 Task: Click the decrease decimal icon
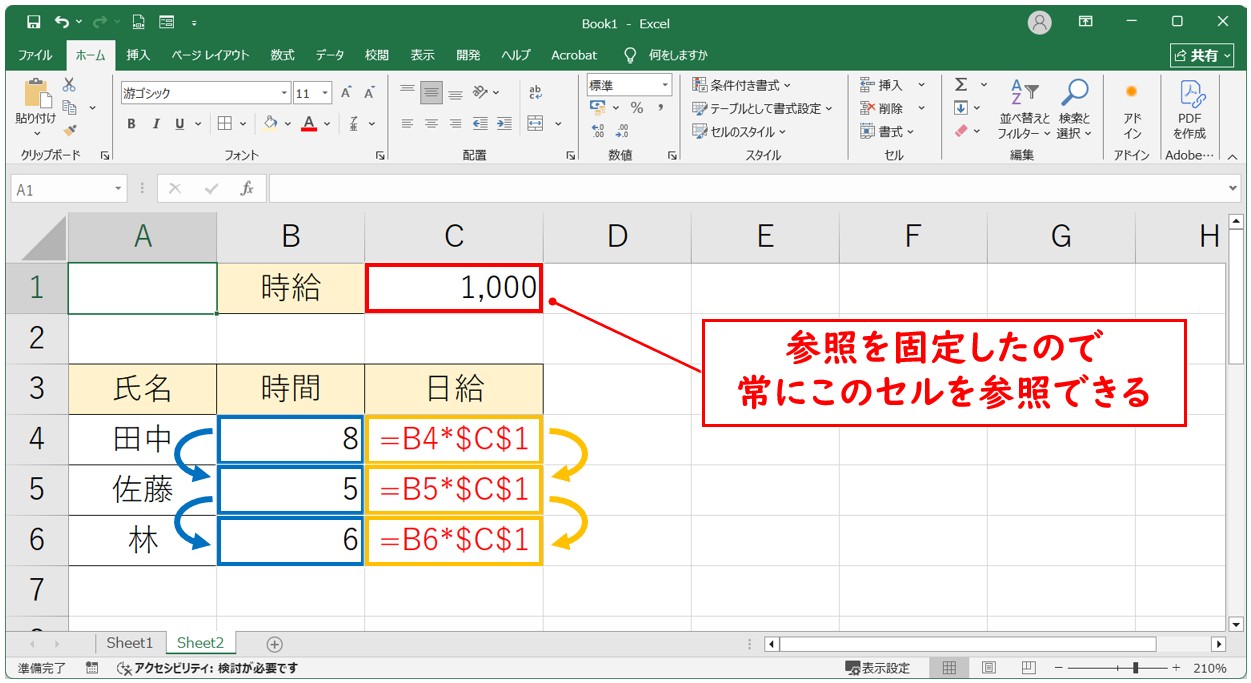tap(622, 130)
